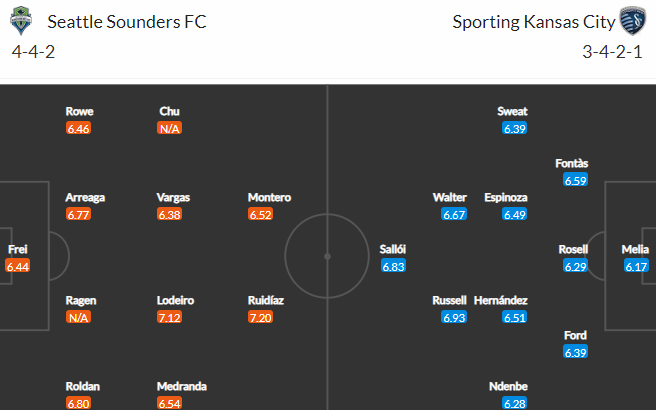This screenshot has height=410, width=656.
Task: Select Ruidíaz's 7.20 rating badge
Action: [260, 318]
